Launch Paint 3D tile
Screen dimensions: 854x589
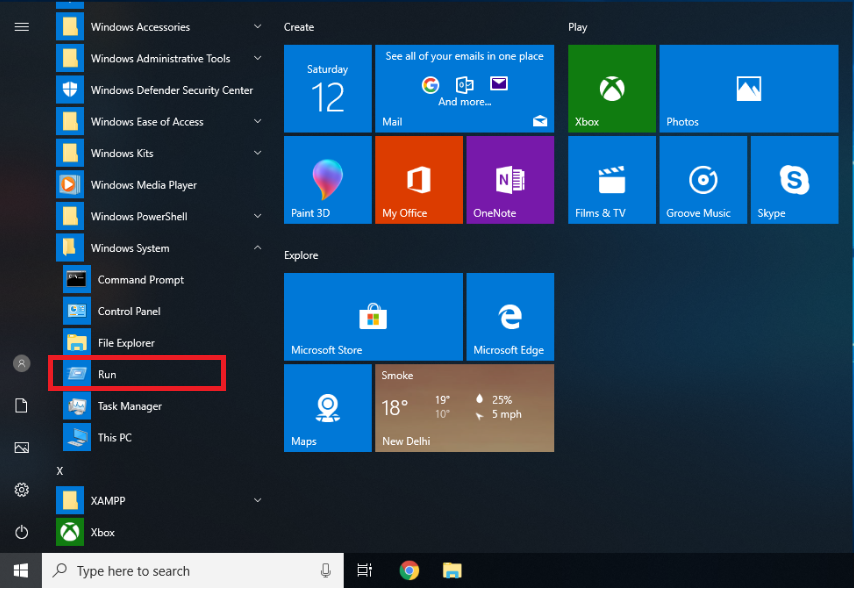[x=327, y=180]
